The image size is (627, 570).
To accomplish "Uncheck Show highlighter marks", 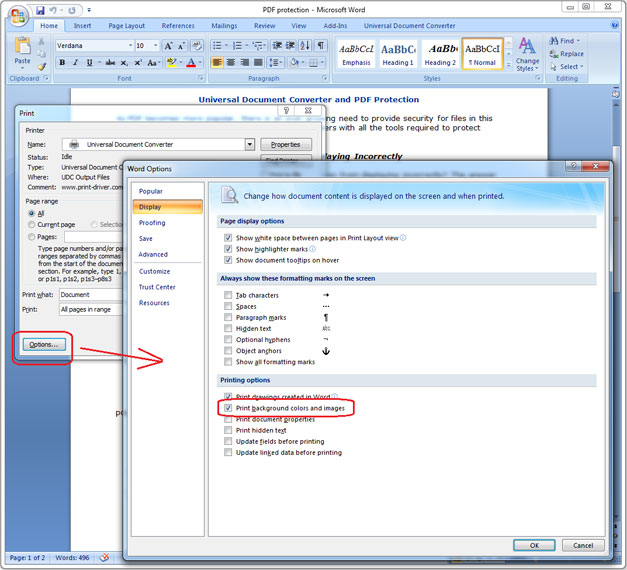I will [229, 249].
